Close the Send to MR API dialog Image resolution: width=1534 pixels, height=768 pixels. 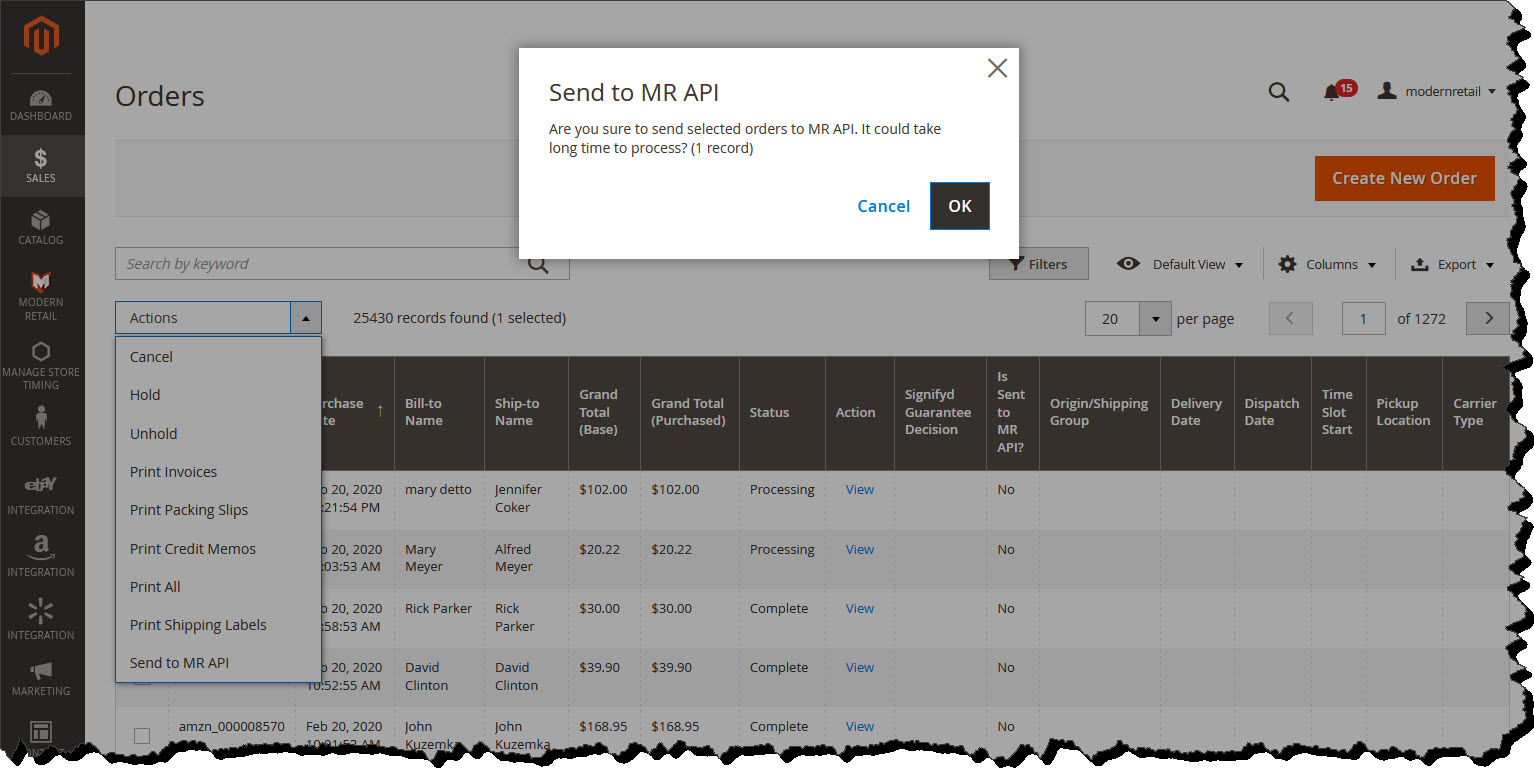pyautogui.click(x=997, y=68)
